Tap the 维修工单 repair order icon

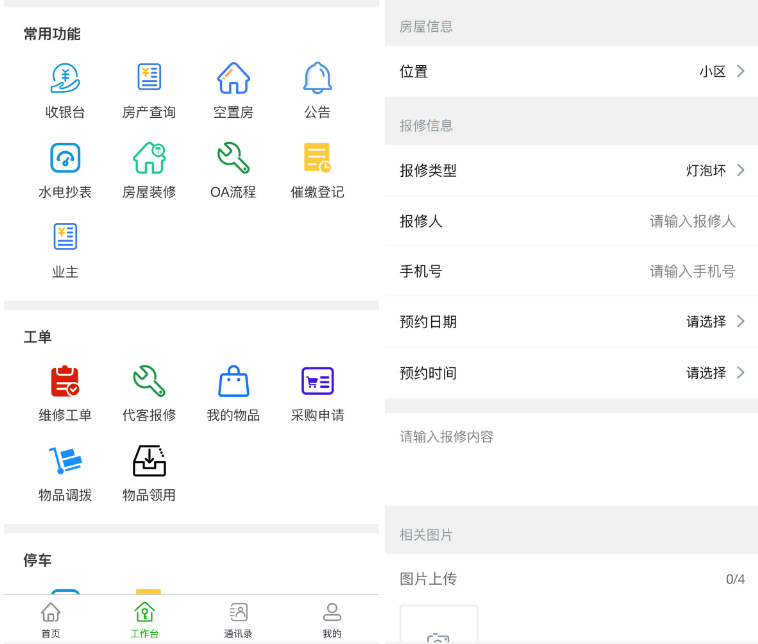pos(65,382)
